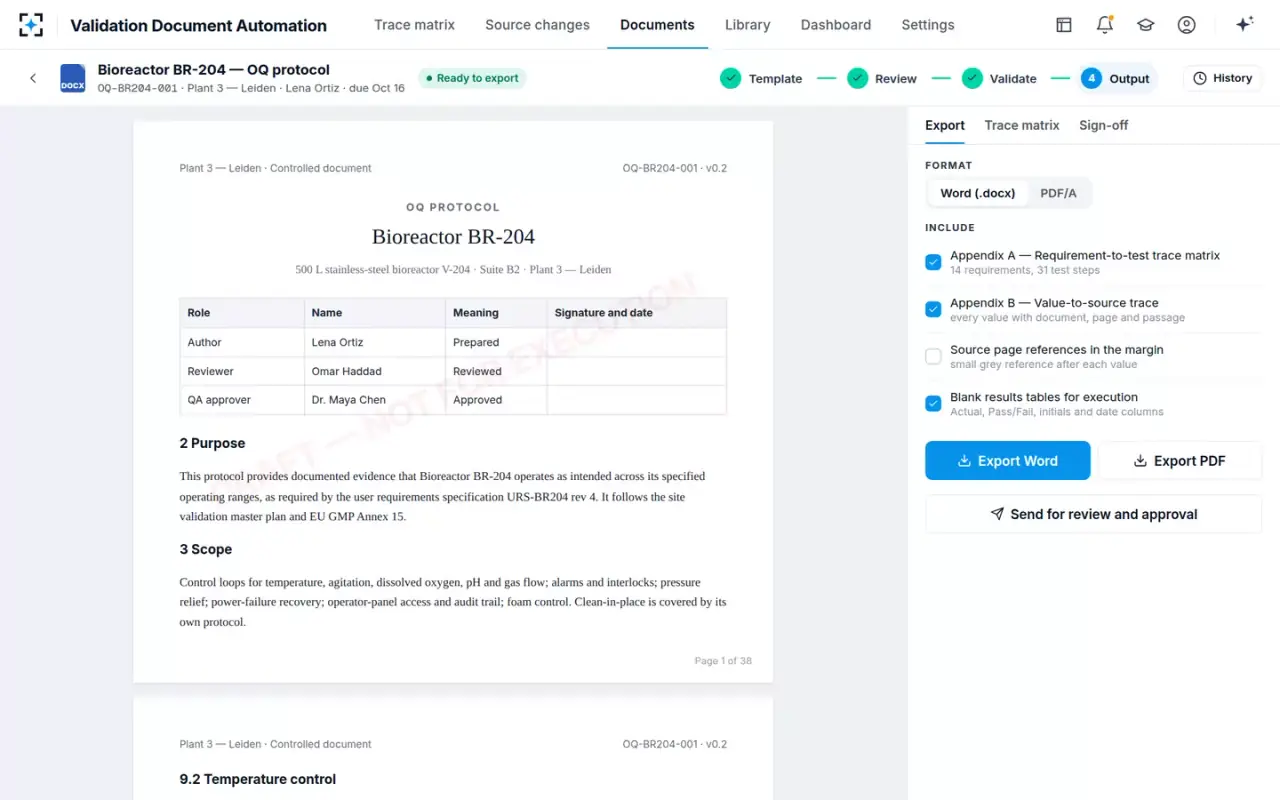Viewport: 1280px width, 800px height.
Task: Go back with the left arrow
Action: point(33,78)
